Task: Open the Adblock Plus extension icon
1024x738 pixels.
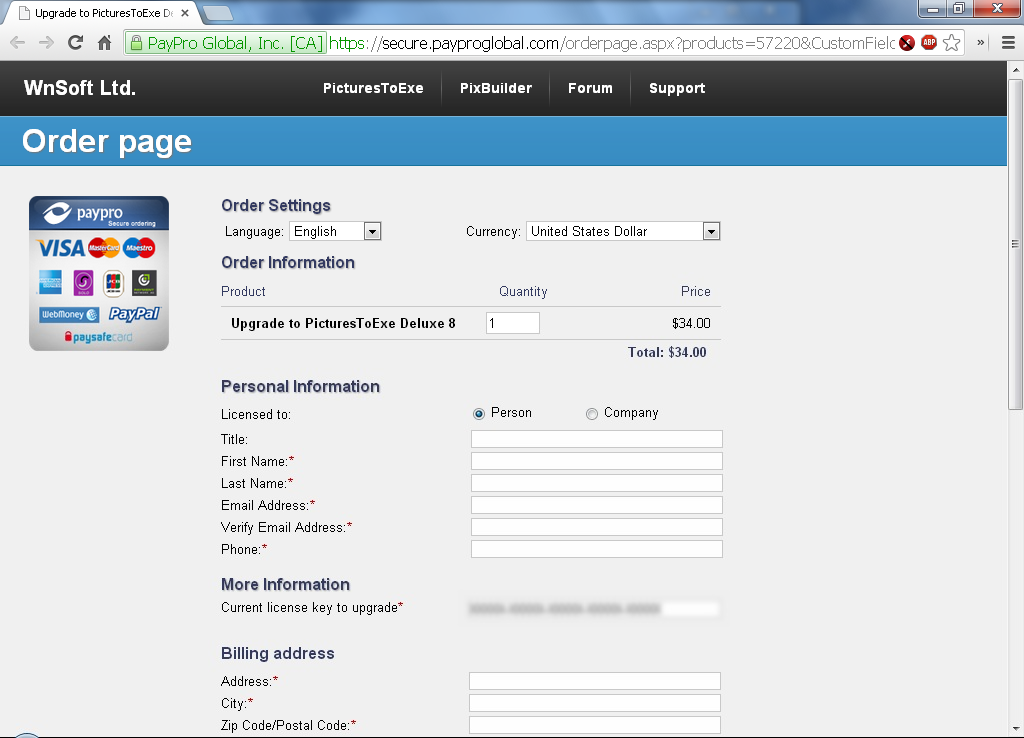Action: click(x=929, y=43)
